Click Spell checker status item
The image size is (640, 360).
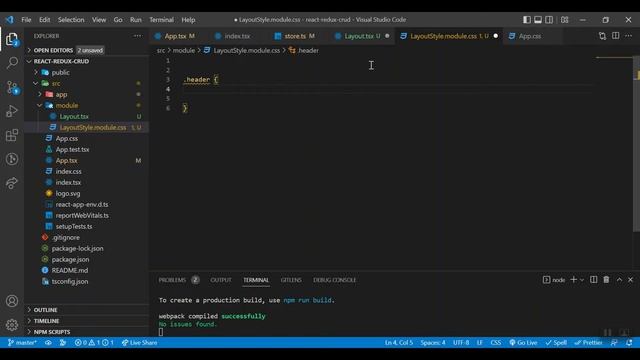556,342
